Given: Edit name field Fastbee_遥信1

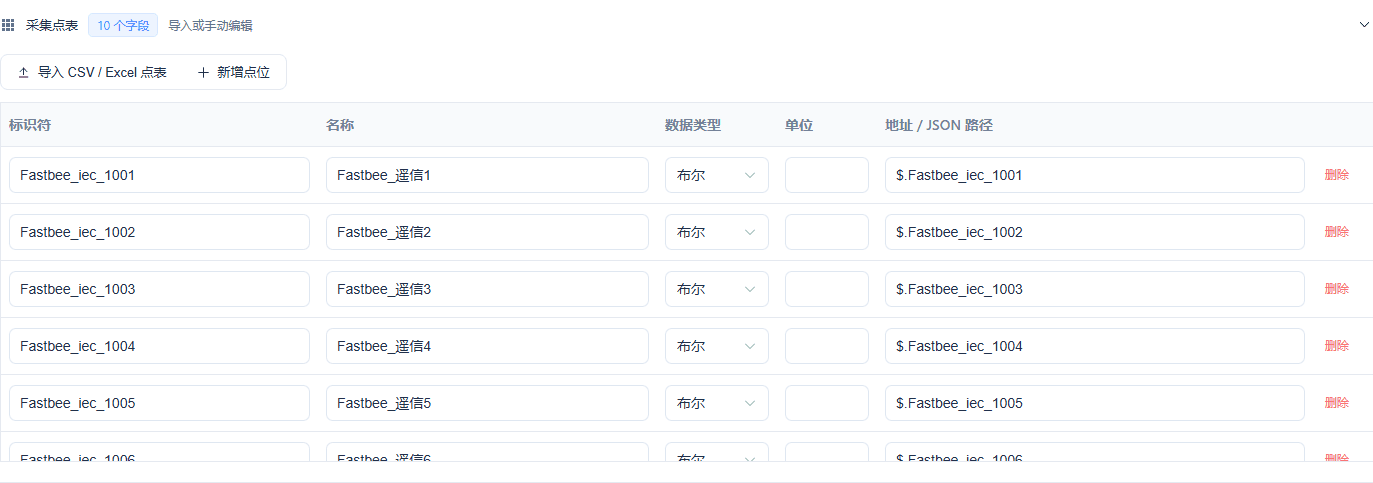Looking at the screenshot, I should click(487, 175).
